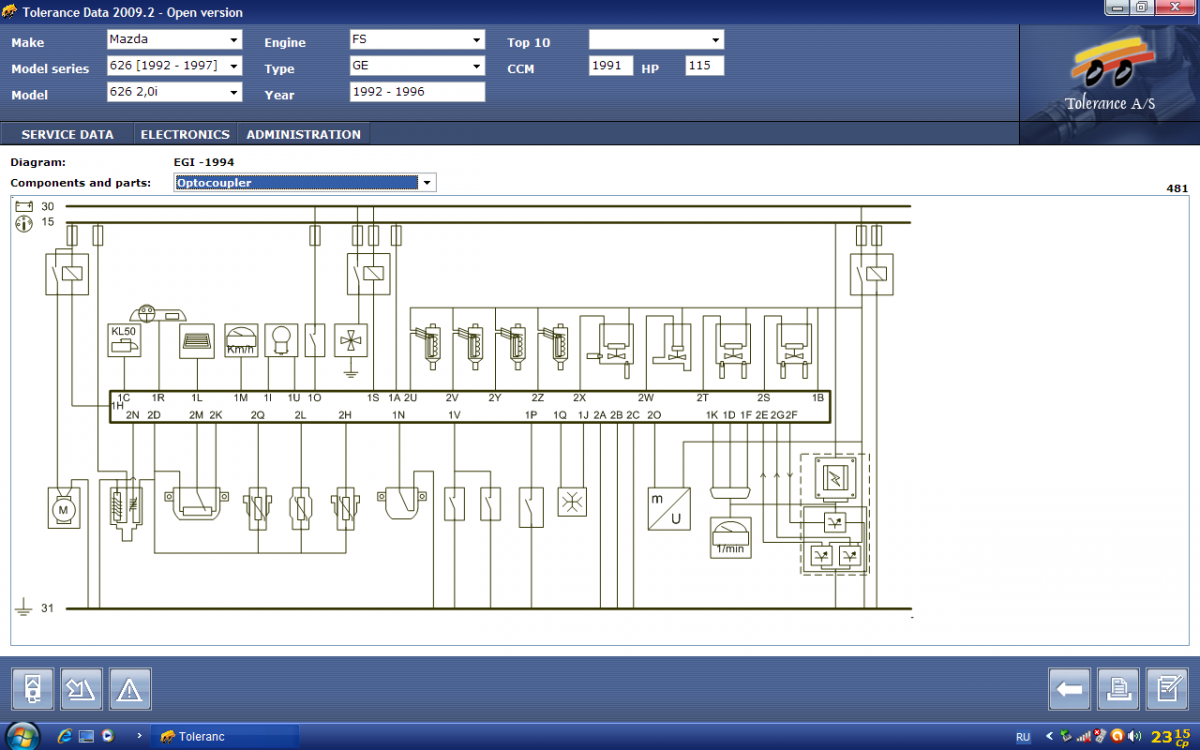Screen dimensions: 1200x750
Task: Select the sensor component at pin 2Q
Action: point(258,508)
